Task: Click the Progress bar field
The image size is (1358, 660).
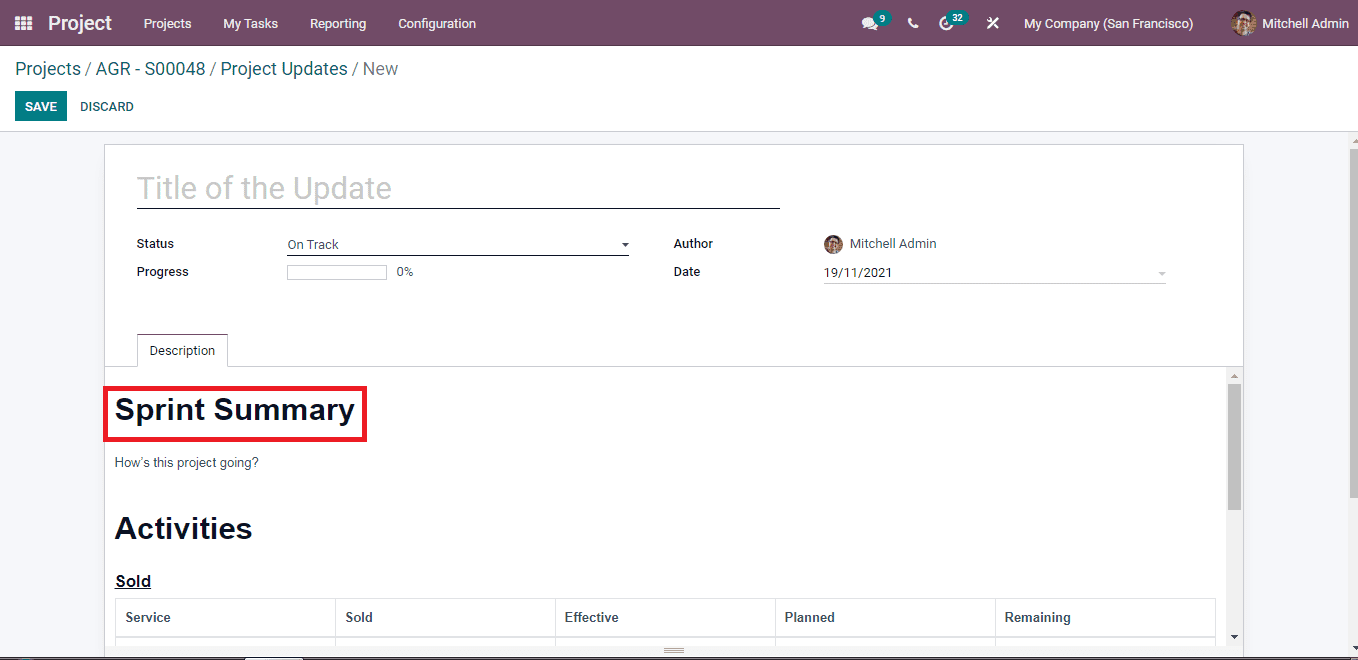Action: [x=336, y=271]
